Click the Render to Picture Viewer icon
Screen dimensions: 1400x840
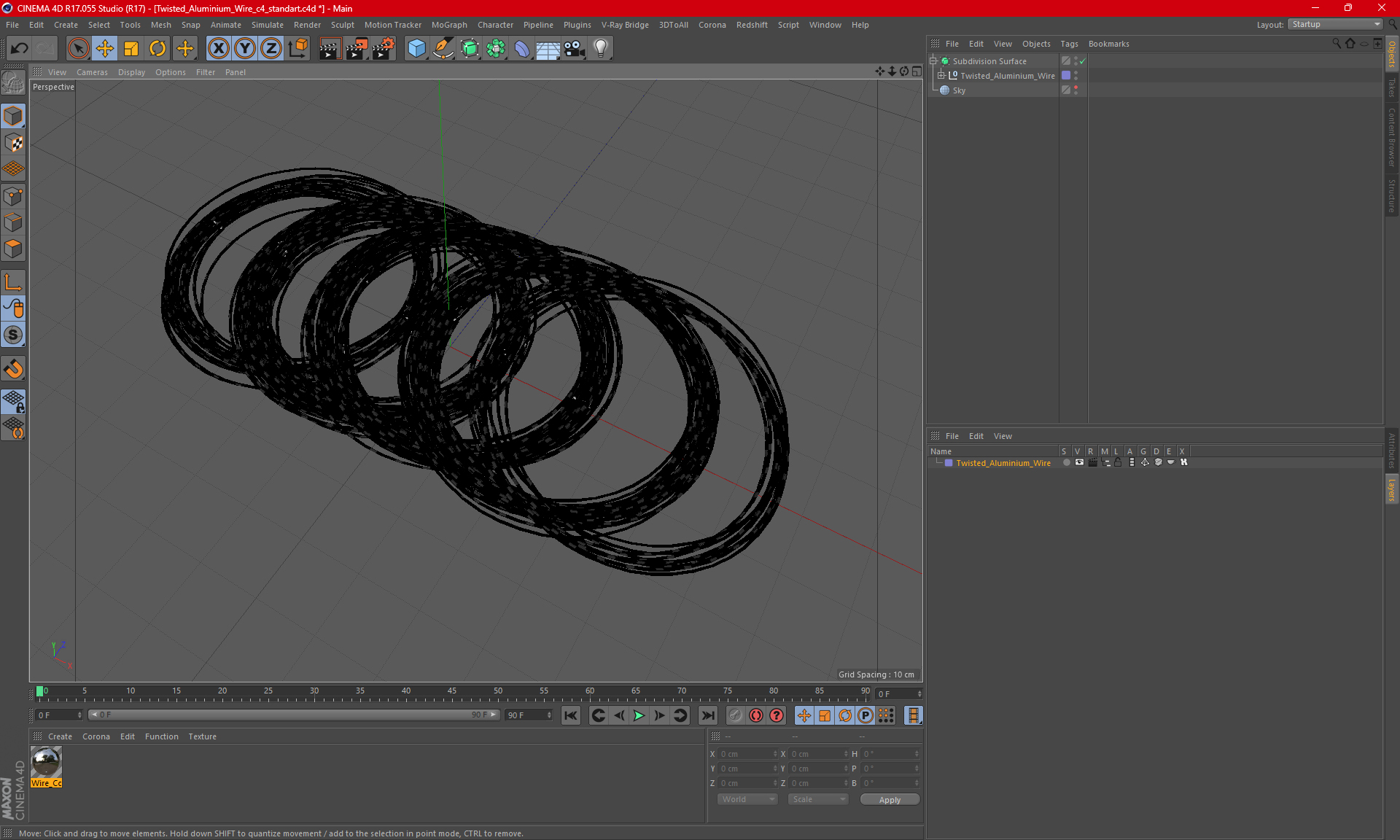coord(357,49)
